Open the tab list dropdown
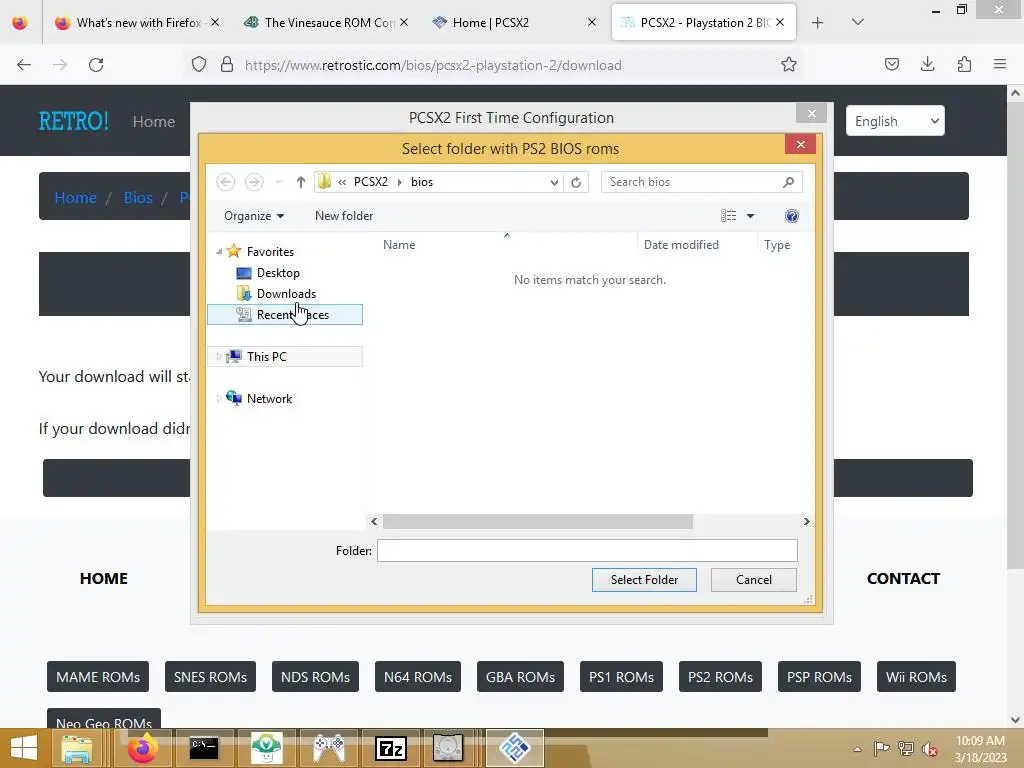Screen dimensions: 1024x768 pyautogui.click(x=858, y=22)
